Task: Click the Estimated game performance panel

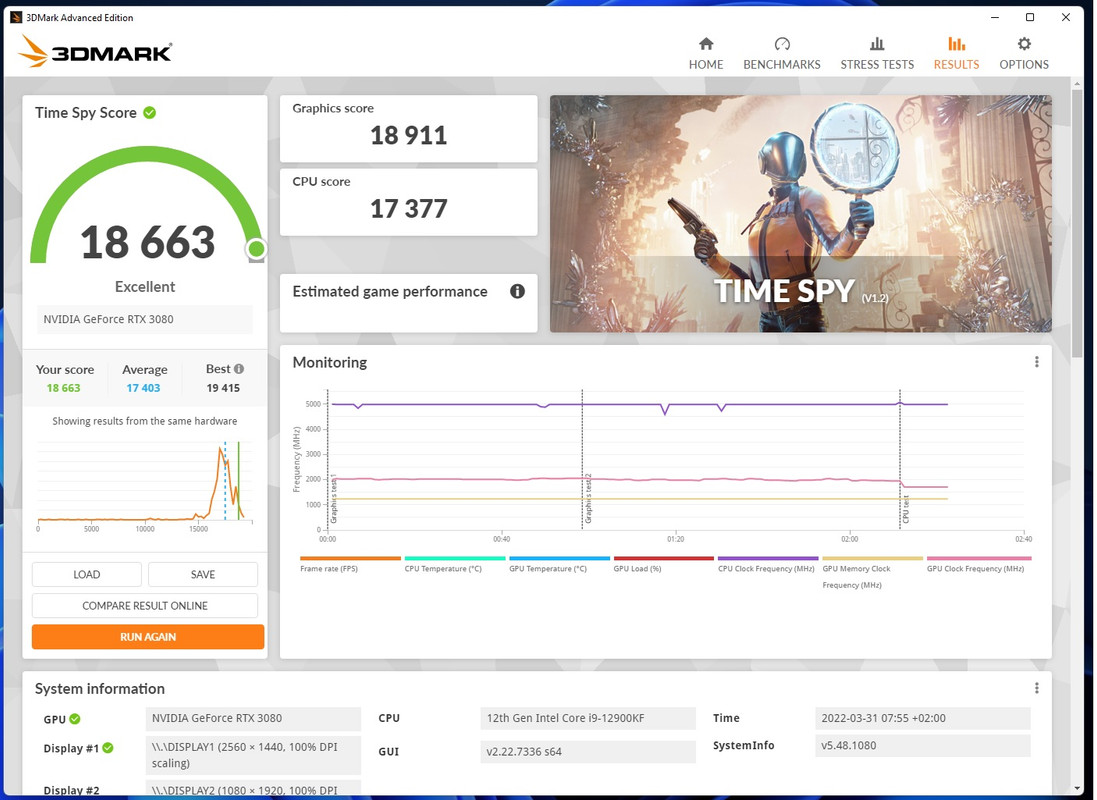Action: 409,303
